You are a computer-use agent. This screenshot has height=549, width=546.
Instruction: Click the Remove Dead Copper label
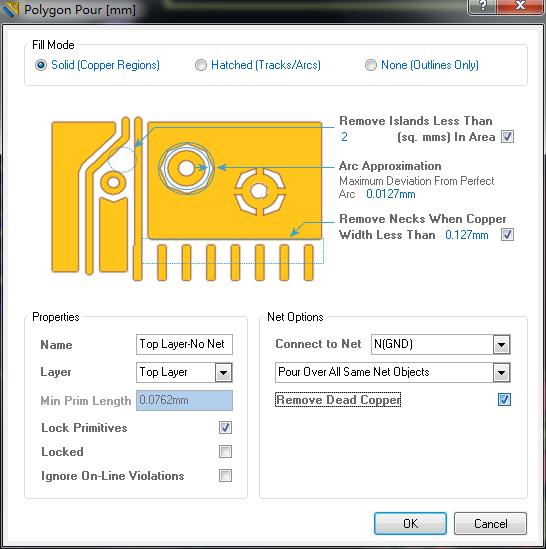pos(338,400)
